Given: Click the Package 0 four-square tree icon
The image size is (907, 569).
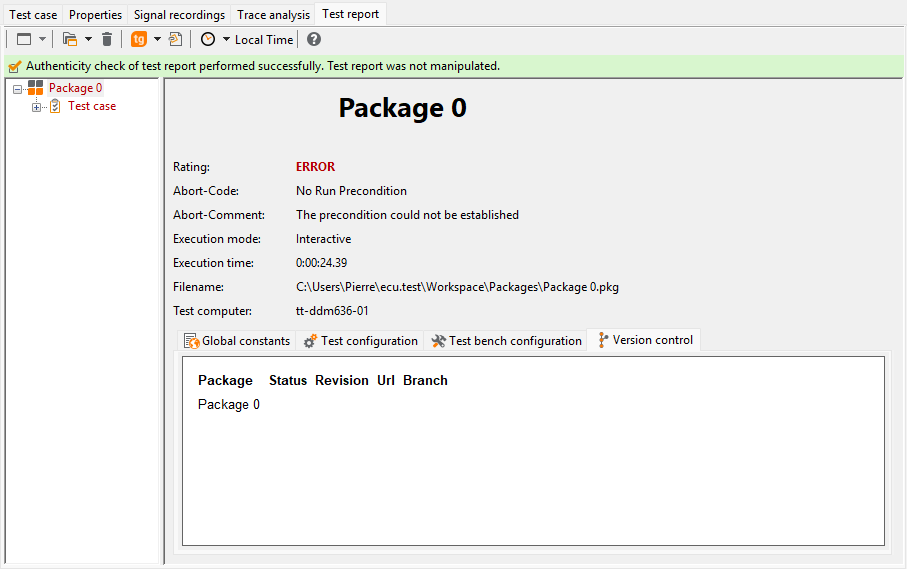Looking at the screenshot, I should (35, 88).
